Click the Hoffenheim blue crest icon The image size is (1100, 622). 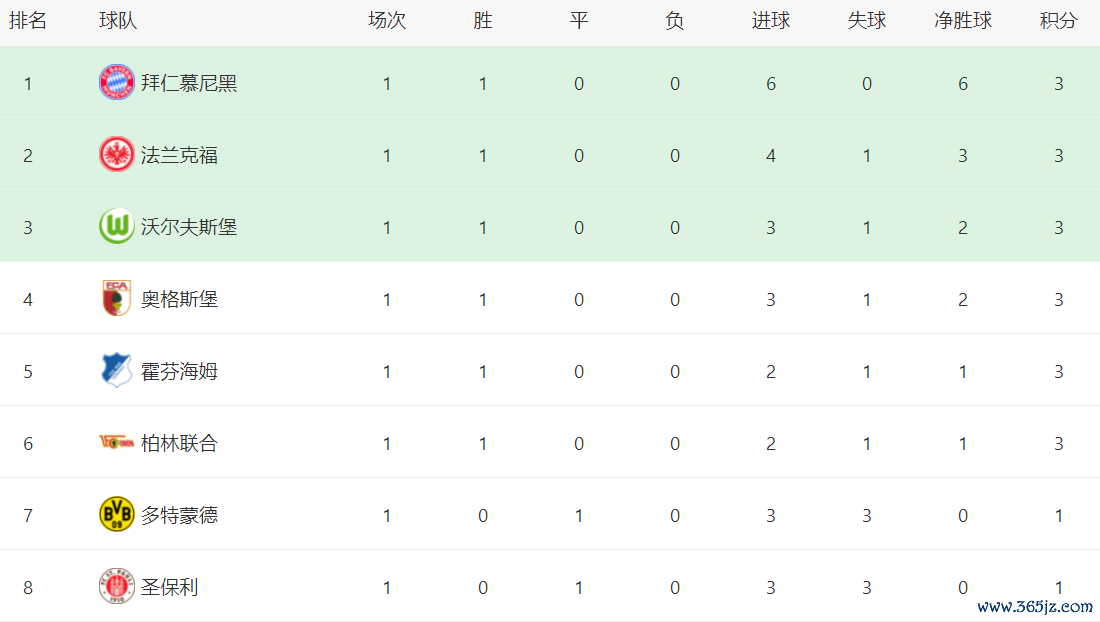point(116,370)
